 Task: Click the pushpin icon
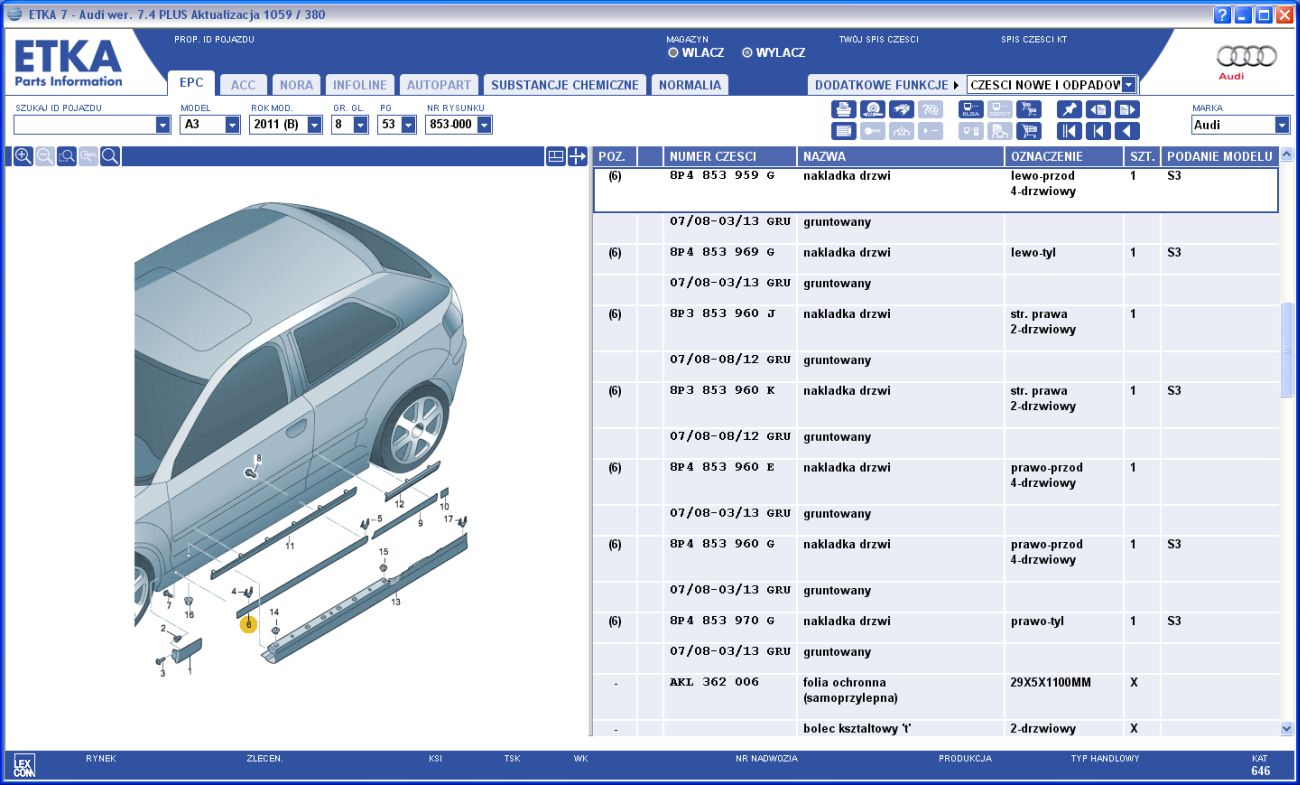pos(1069,109)
